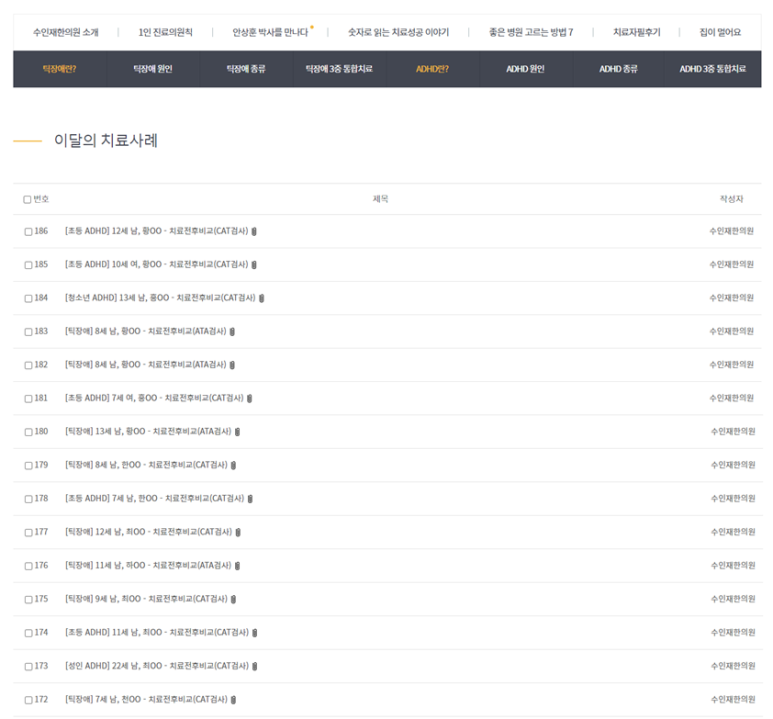
Task: Open the attachment icon in row 178
Action: coord(250,499)
